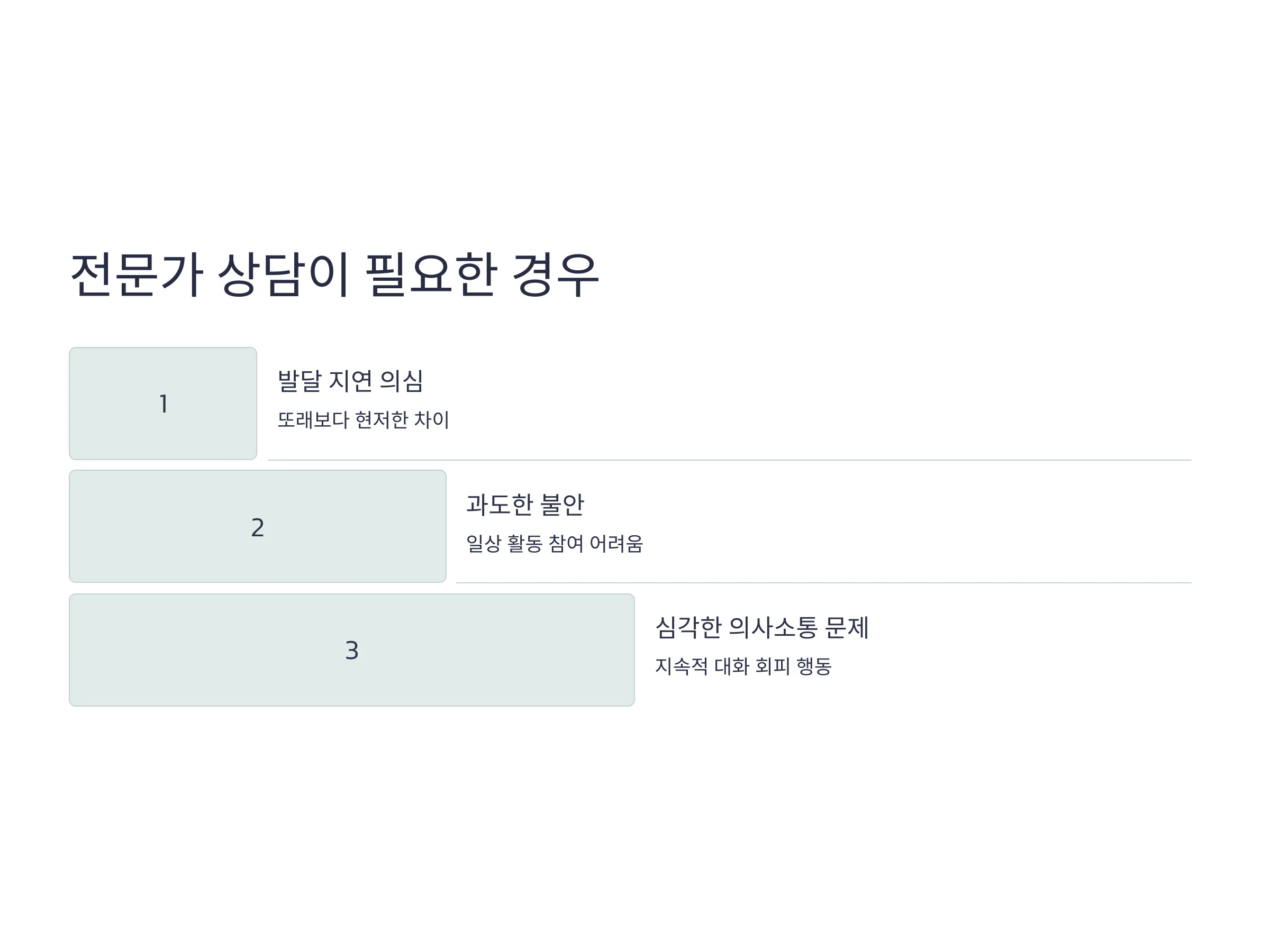
Task: Select the numbered box labeled 3
Action: click(x=352, y=649)
